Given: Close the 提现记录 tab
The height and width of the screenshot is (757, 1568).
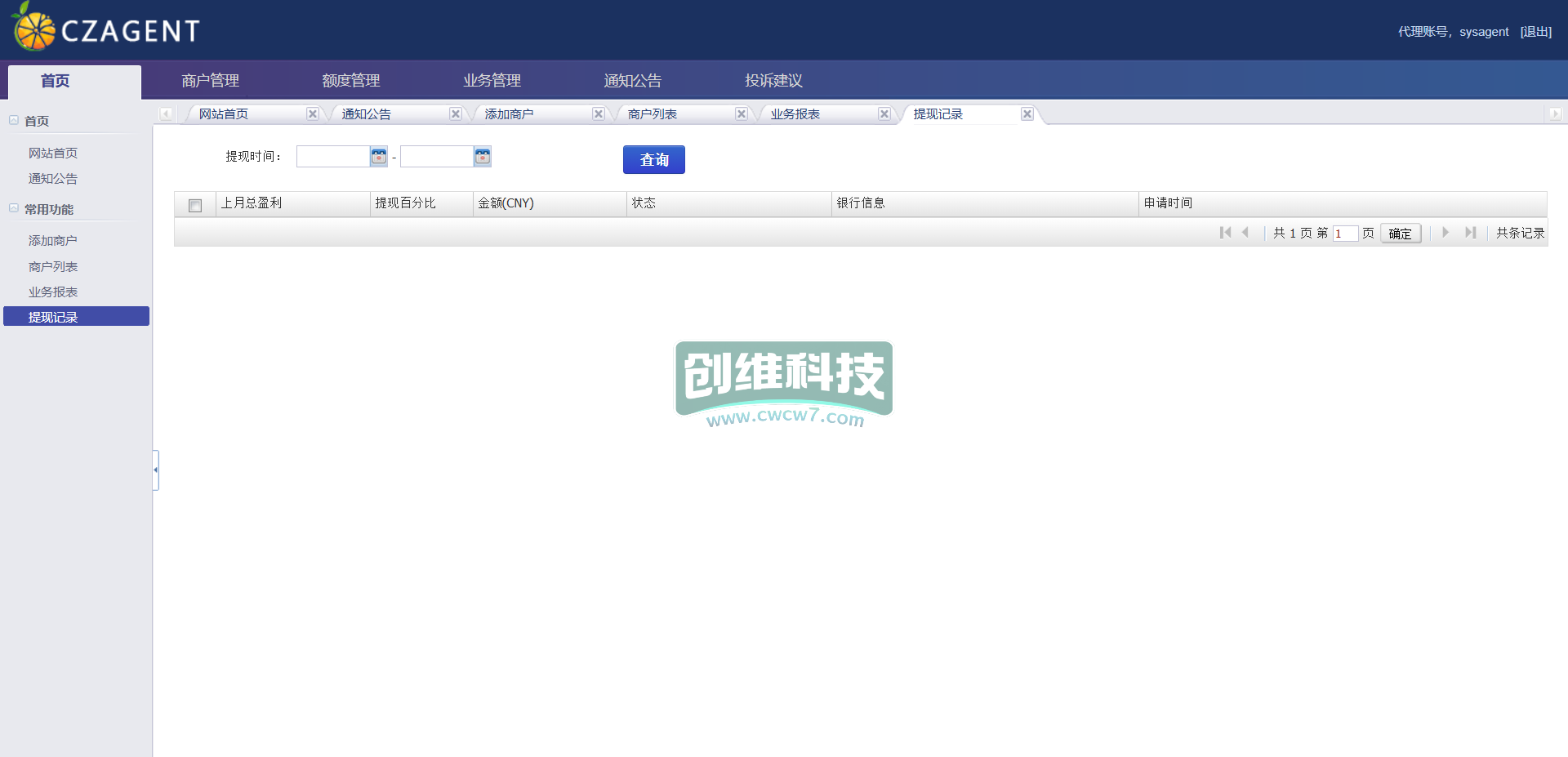Looking at the screenshot, I should (x=1027, y=114).
